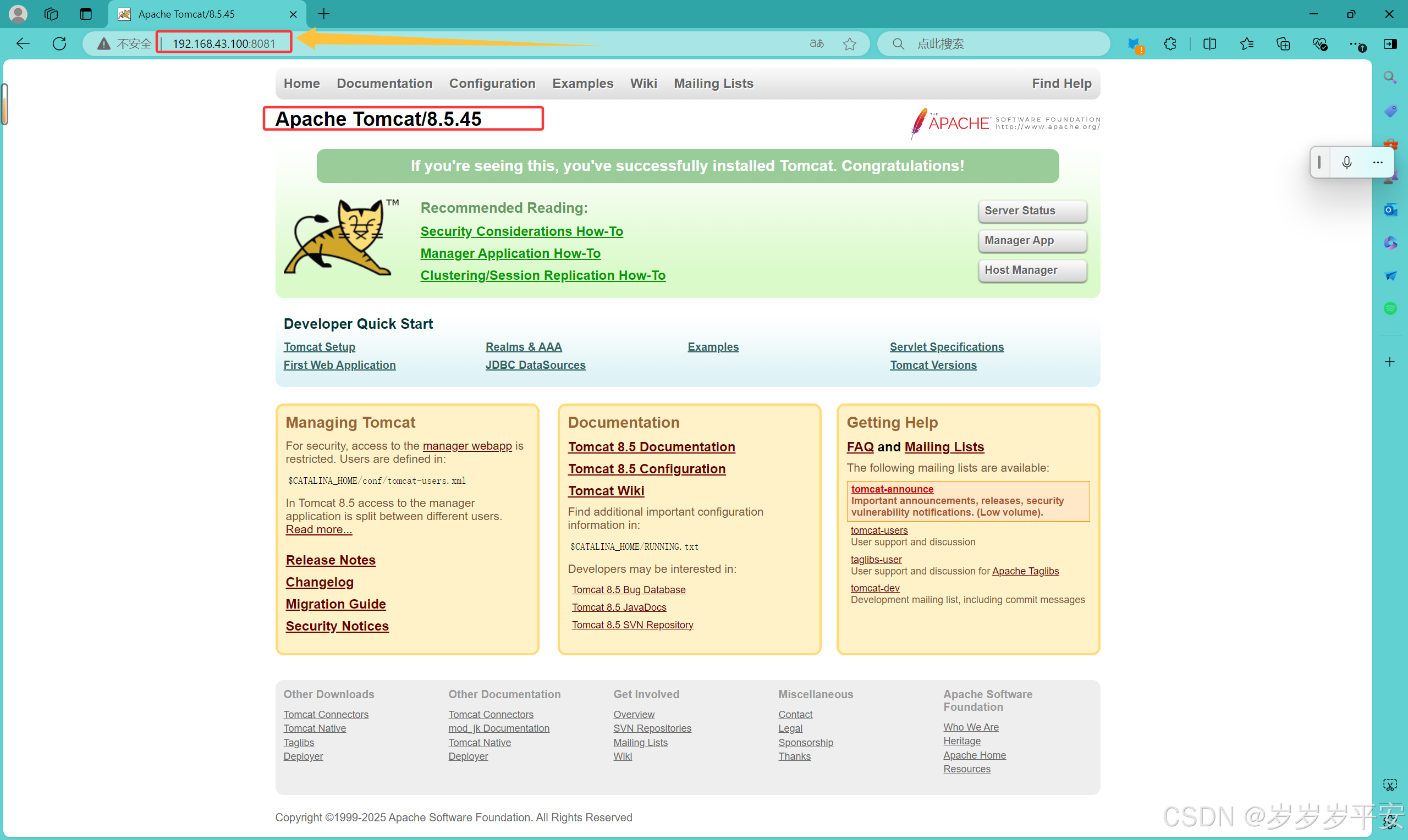1408x840 pixels.
Task: Go back with the back arrow
Action: 23,43
